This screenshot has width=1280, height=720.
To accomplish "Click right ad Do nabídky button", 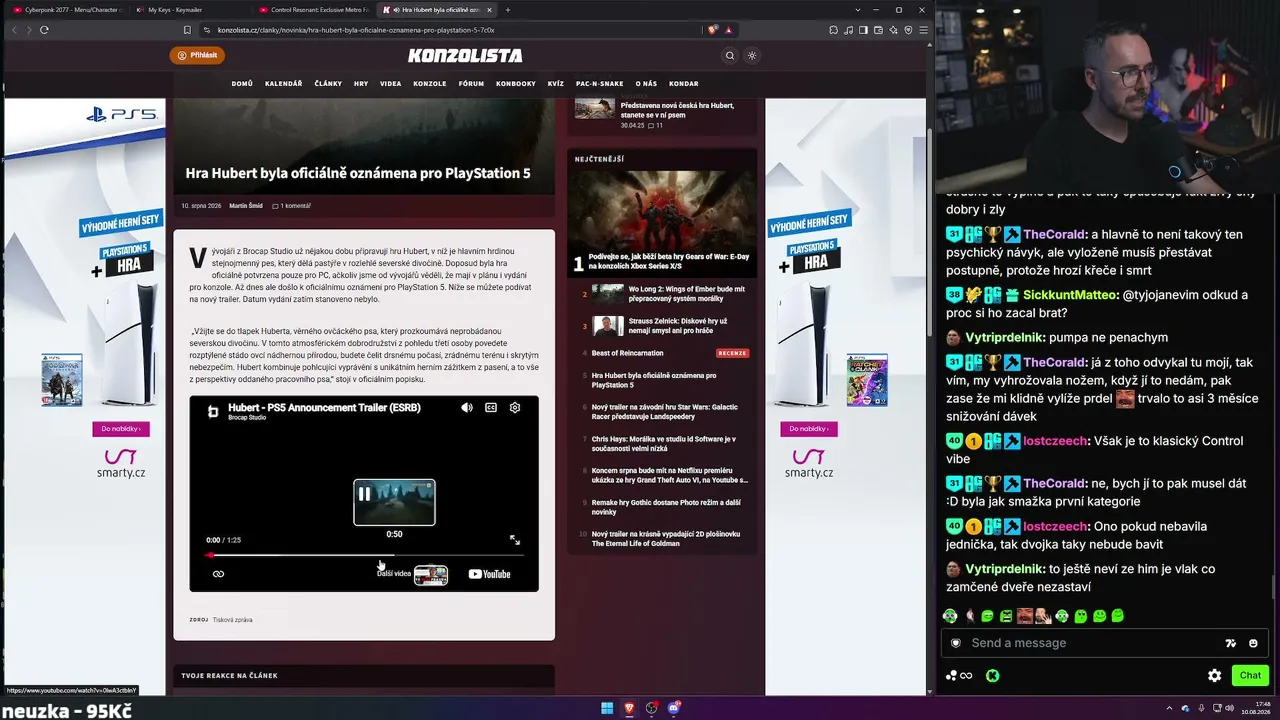I will click(809, 429).
